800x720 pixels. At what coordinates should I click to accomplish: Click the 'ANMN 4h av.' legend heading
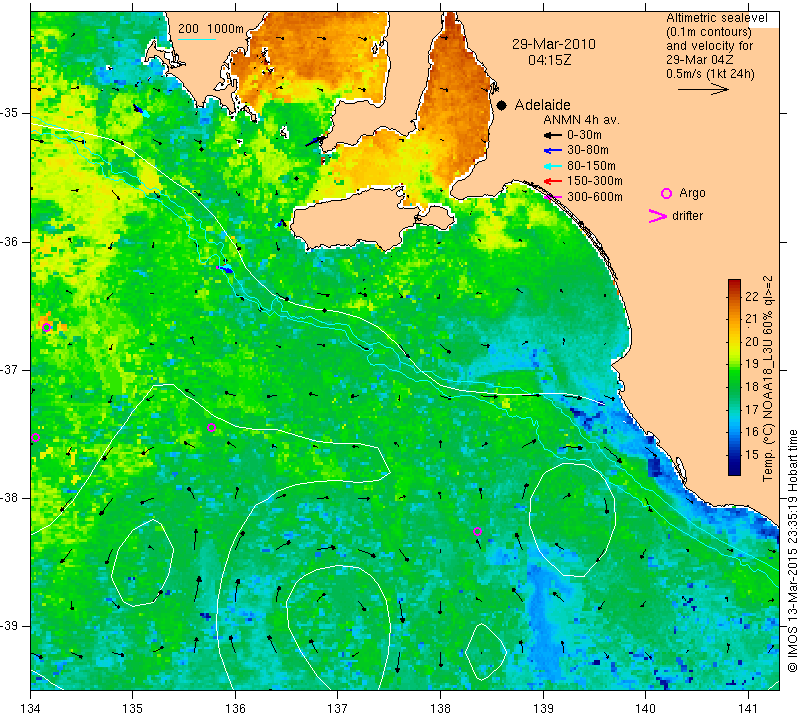coord(581,120)
